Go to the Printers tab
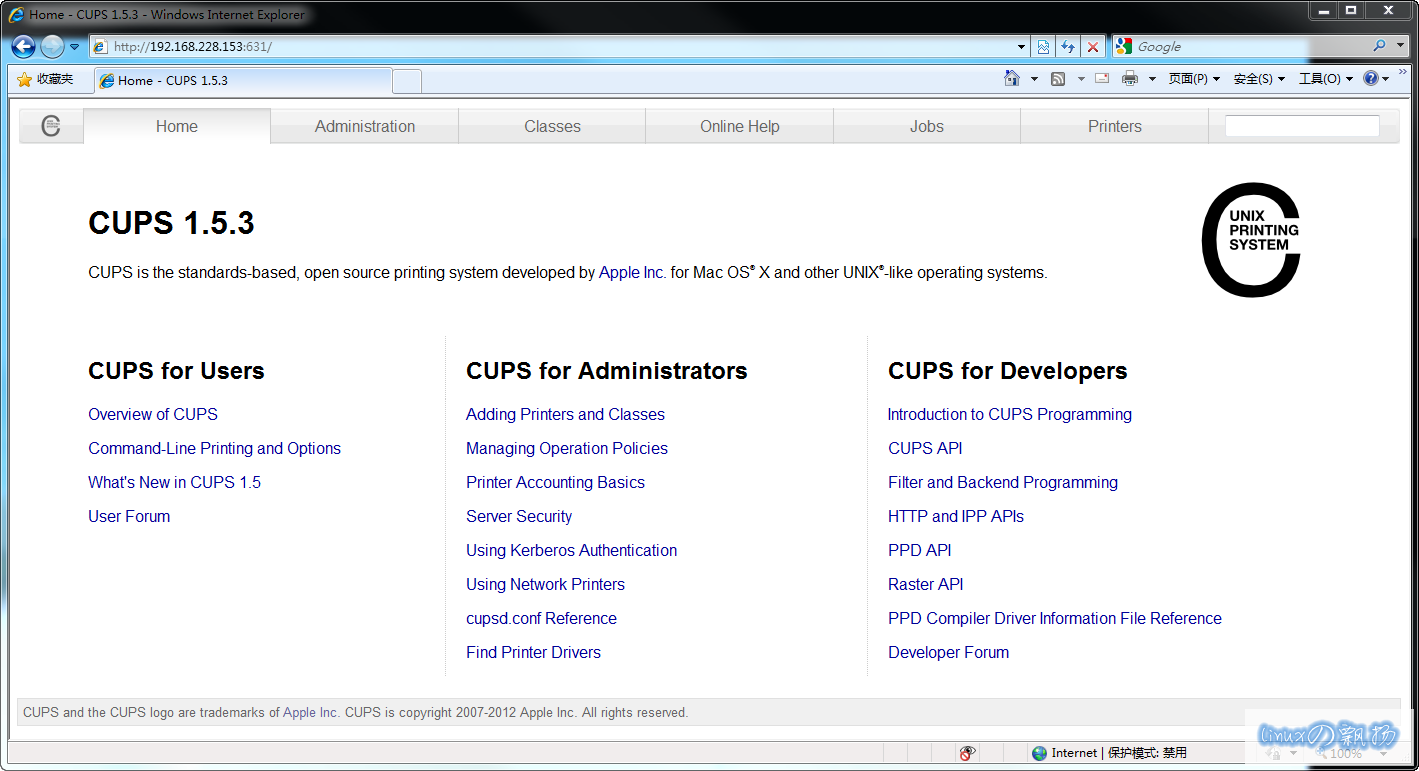 [x=1114, y=126]
